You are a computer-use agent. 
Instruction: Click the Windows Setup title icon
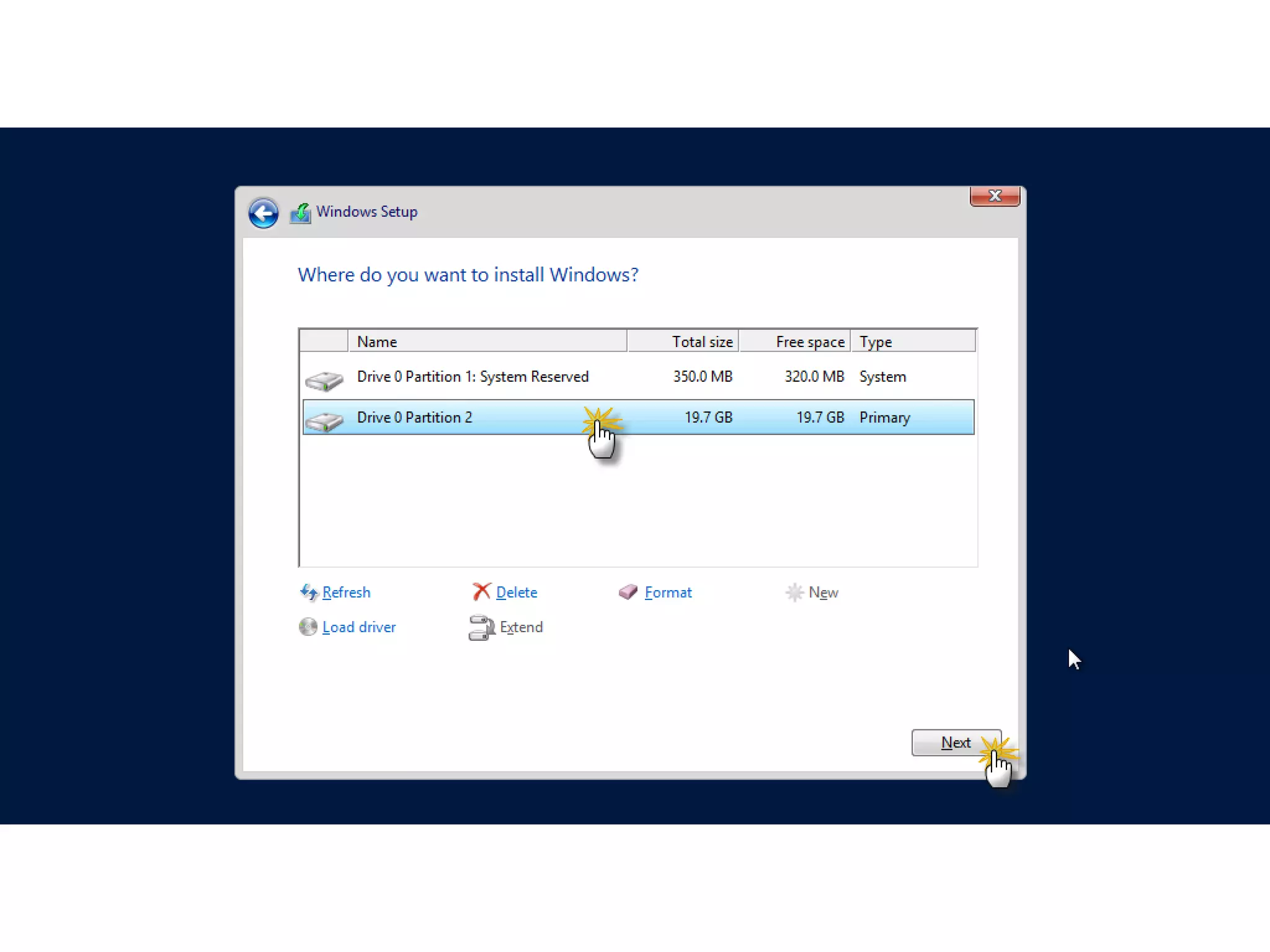pyautogui.click(x=301, y=213)
